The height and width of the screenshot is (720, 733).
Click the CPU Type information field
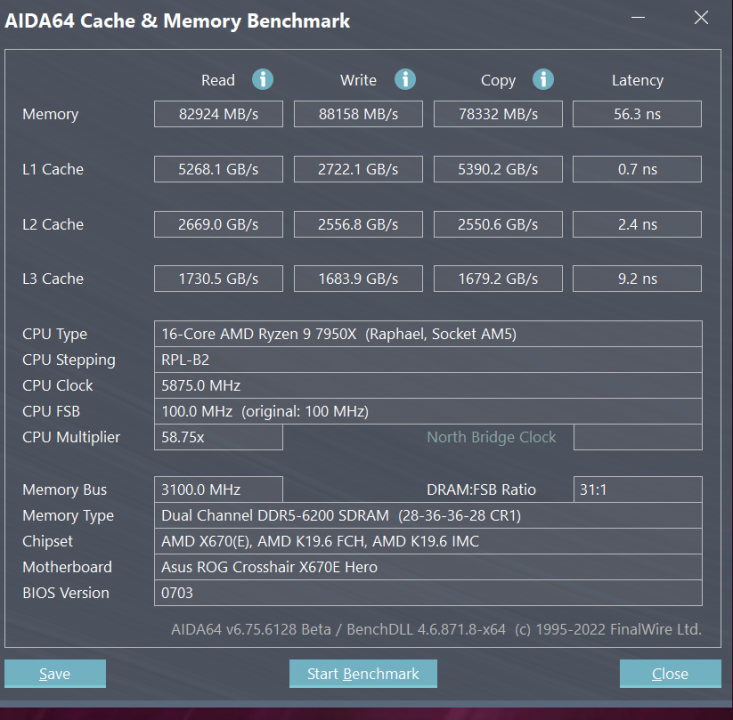[x=428, y=334]
